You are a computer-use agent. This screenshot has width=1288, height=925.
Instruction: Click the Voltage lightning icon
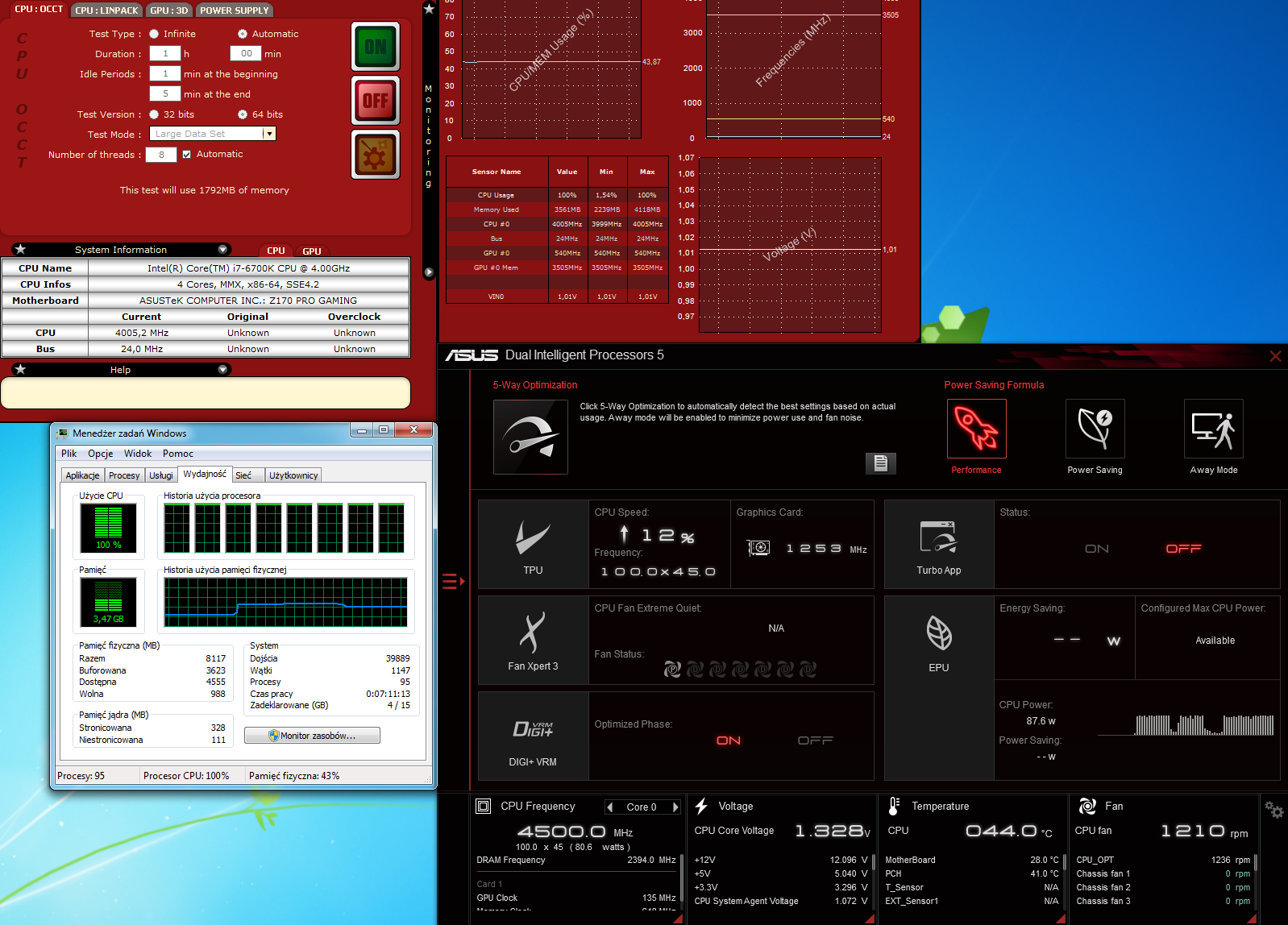click(x=701, y=807)
